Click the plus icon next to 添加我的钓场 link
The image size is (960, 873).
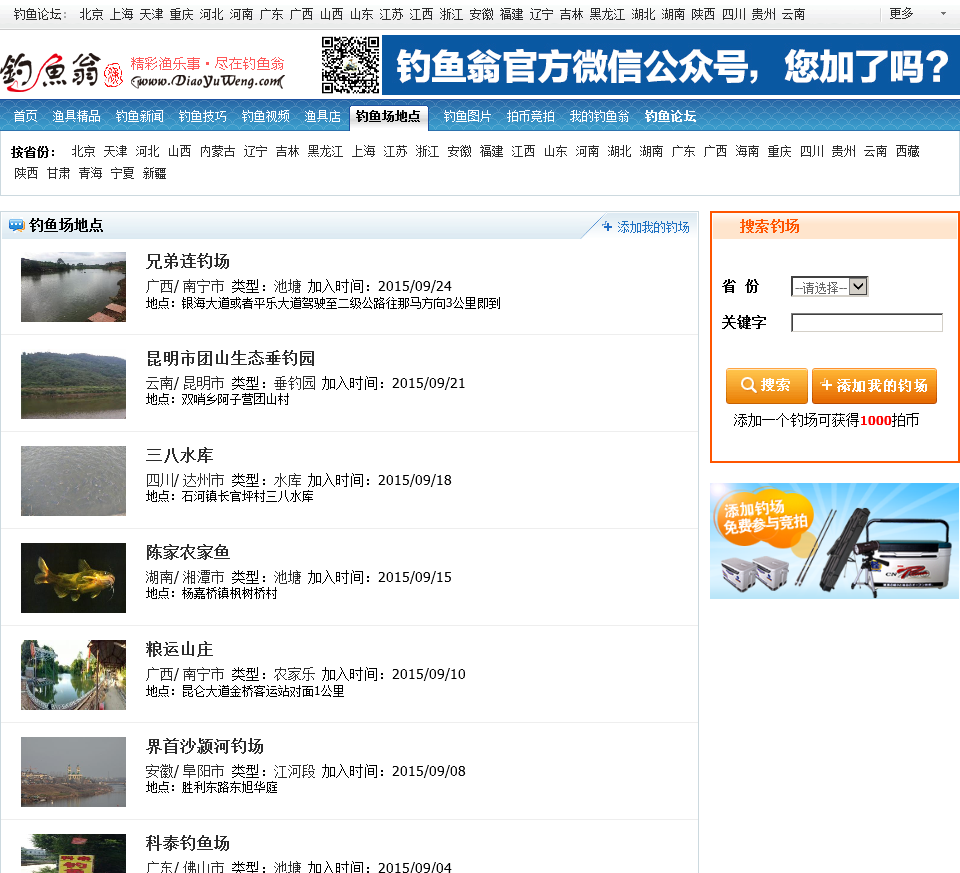(x=607, y=227)
